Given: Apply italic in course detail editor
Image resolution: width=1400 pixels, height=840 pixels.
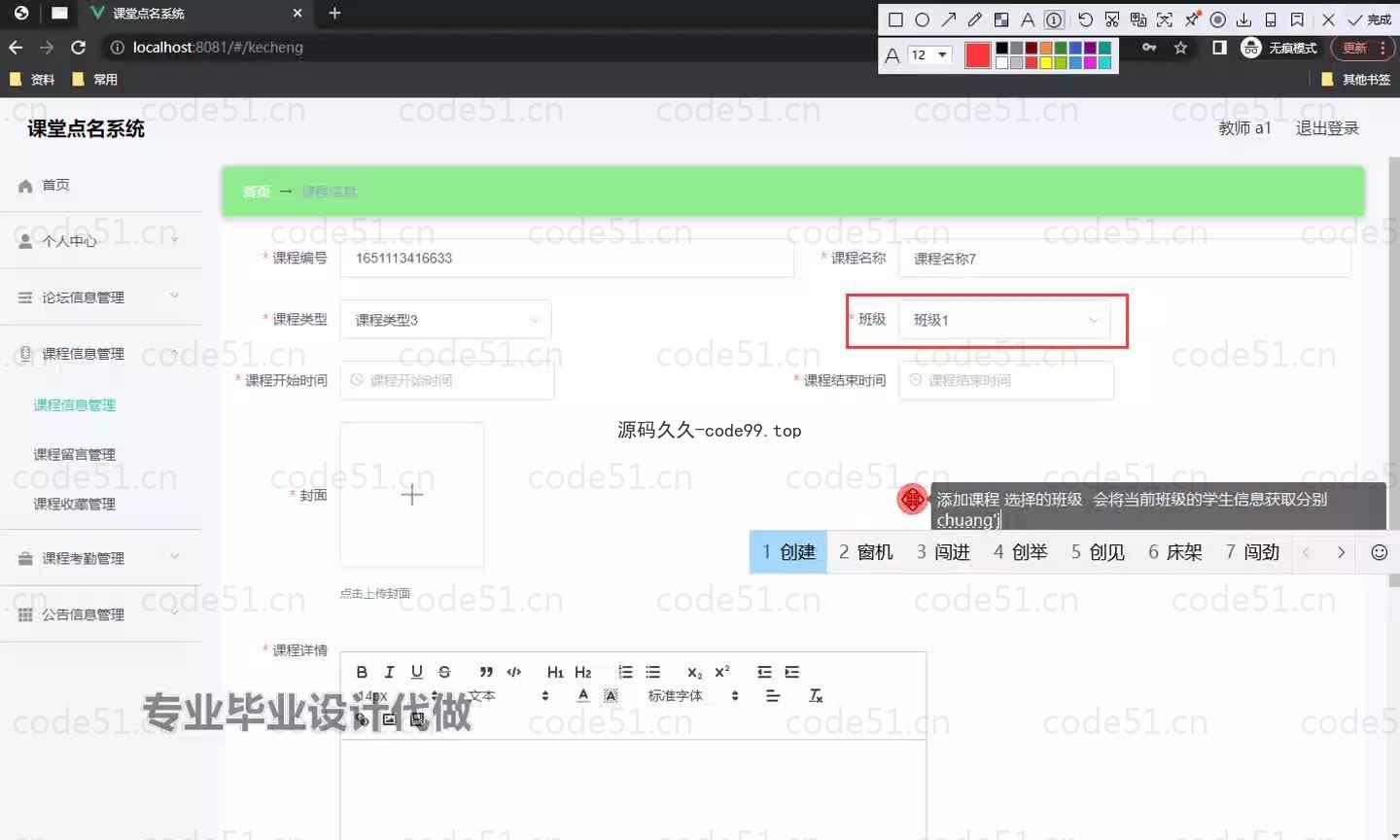Looking at the screenshot, I should pyautogui.click(x=389, y=672).
